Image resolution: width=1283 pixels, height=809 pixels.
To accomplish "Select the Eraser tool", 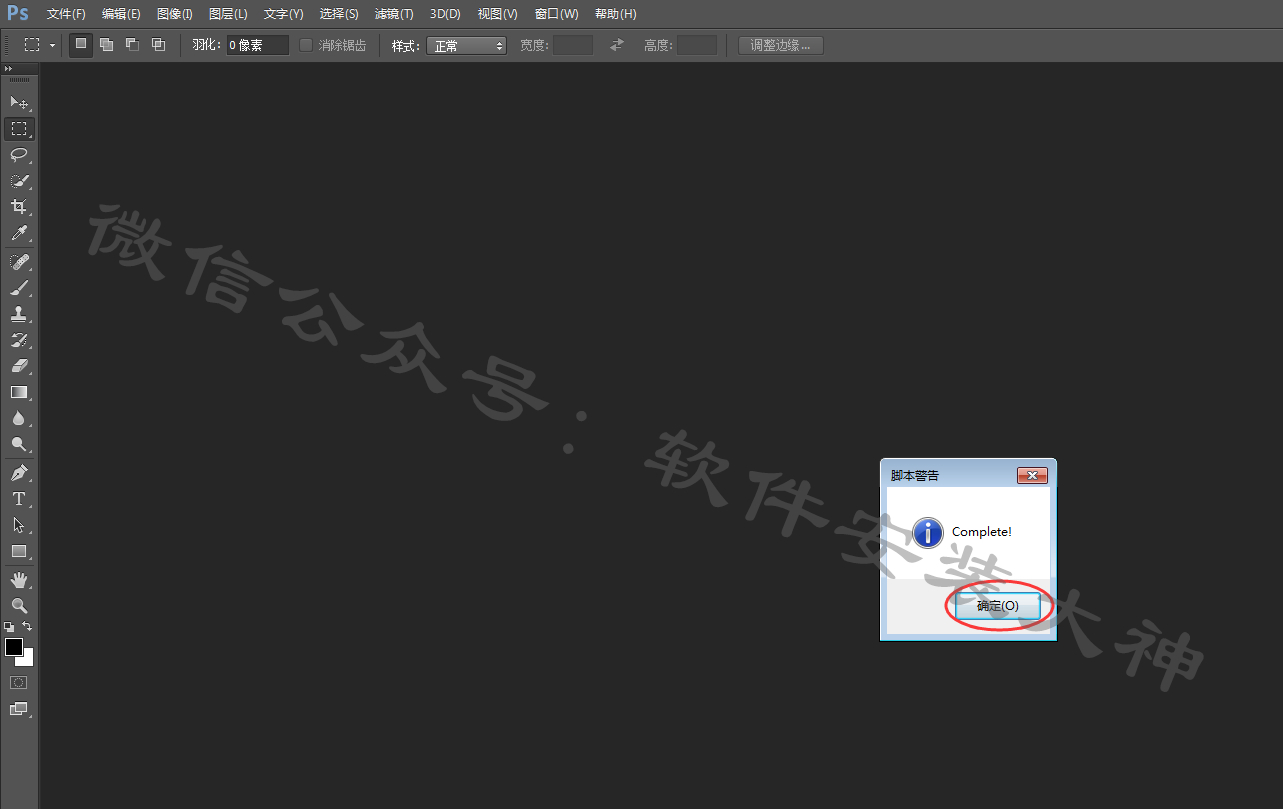I will [x=19, y=366].
